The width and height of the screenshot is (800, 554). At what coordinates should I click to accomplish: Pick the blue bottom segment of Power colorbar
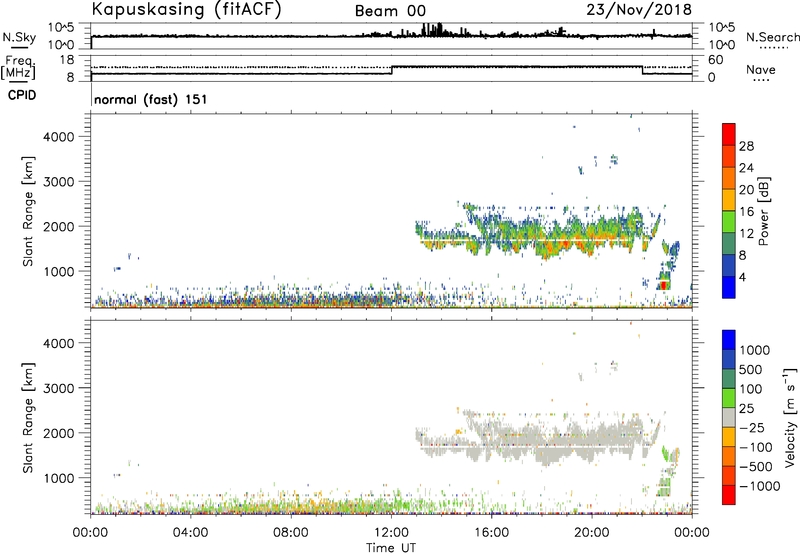(729, 287)
